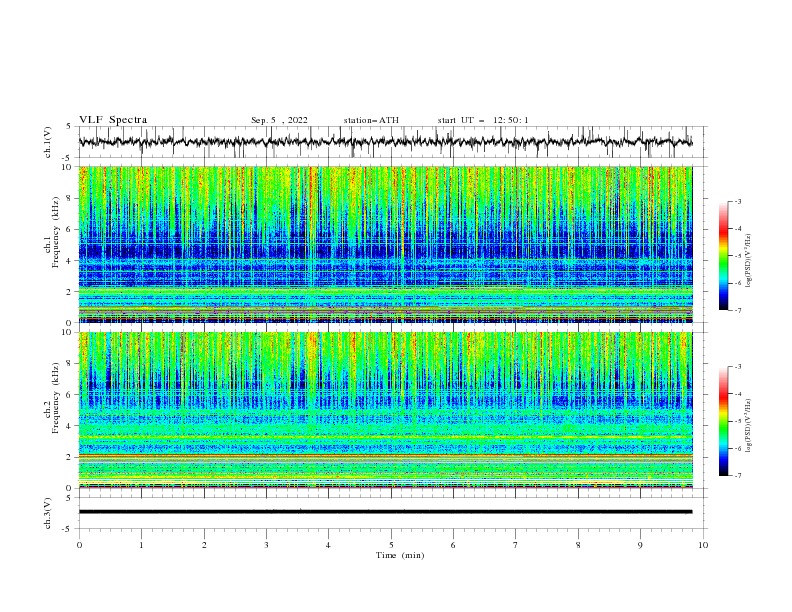Click the "Time (min)" axis label
Screen dimensions: 792x612
[x=400, y=555]
